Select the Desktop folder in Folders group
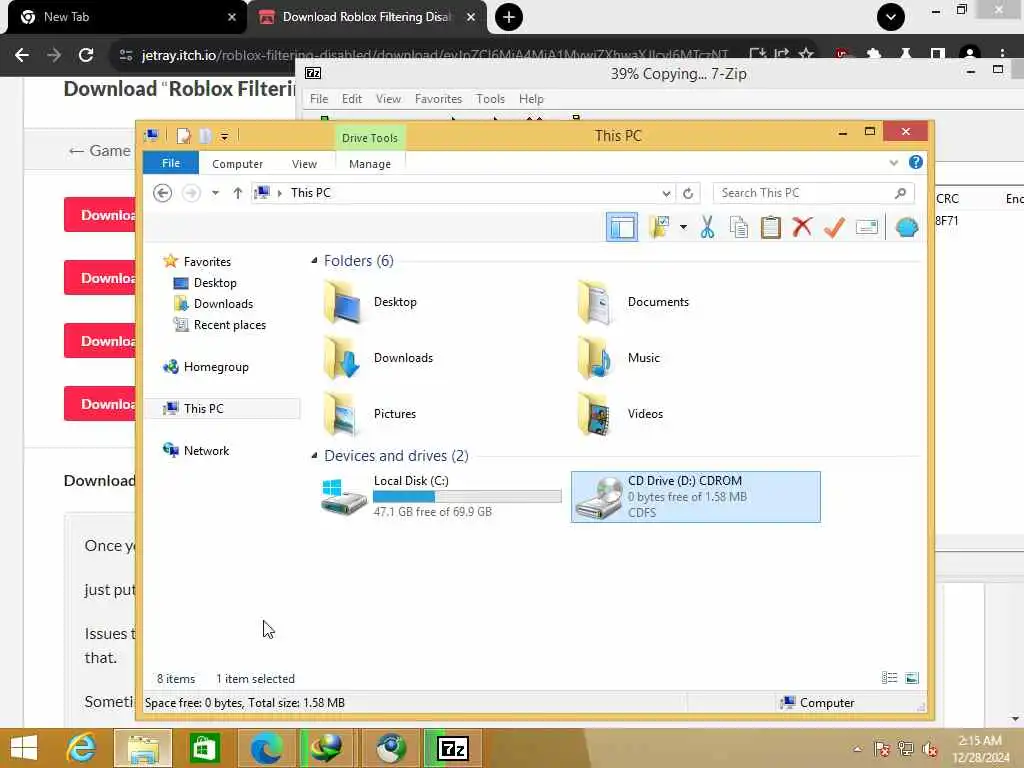Screen dimensions: 1024x768 click(371, 302)
